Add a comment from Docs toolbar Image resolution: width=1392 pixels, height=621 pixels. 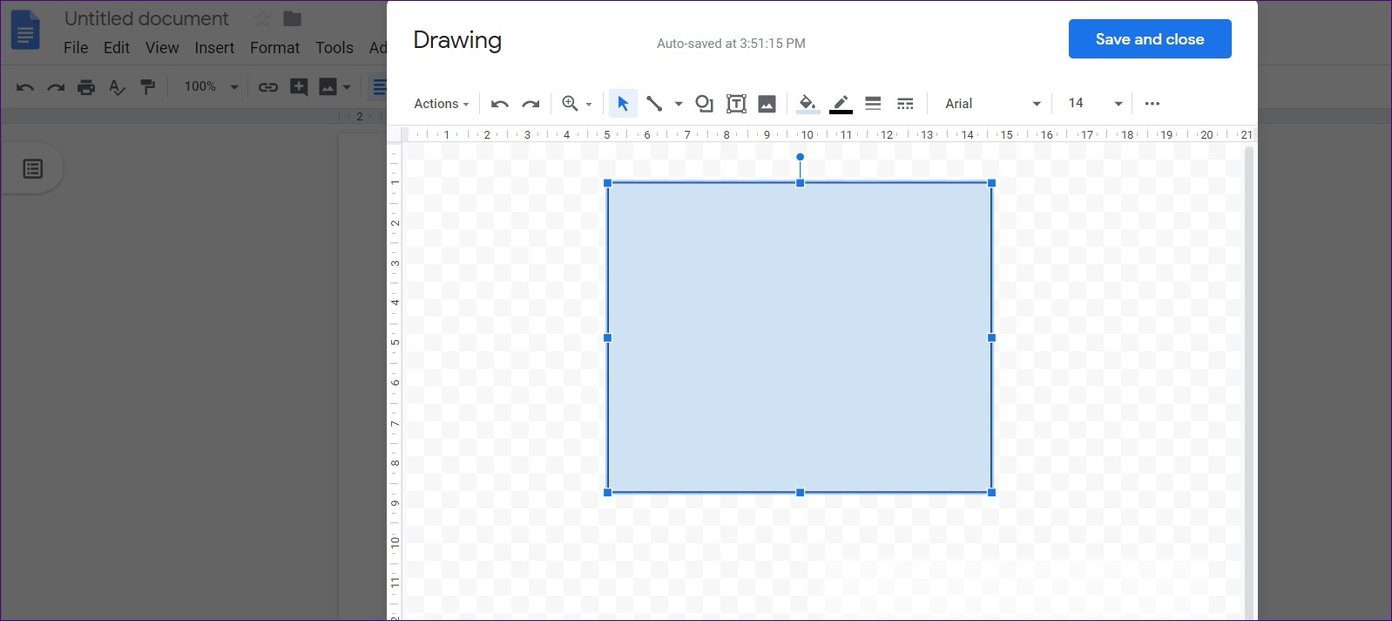pyautogui.click(x=298, y=87)
